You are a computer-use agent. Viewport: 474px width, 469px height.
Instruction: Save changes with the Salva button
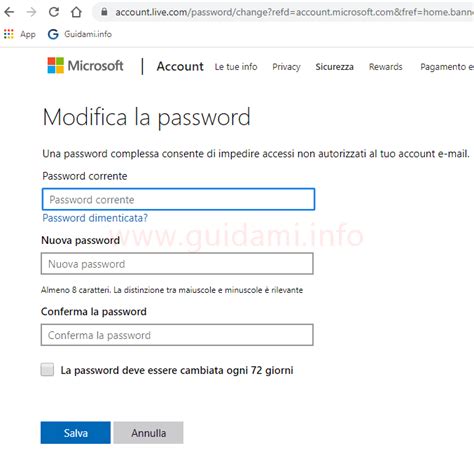pyautogui.click(x=76, y=433)
